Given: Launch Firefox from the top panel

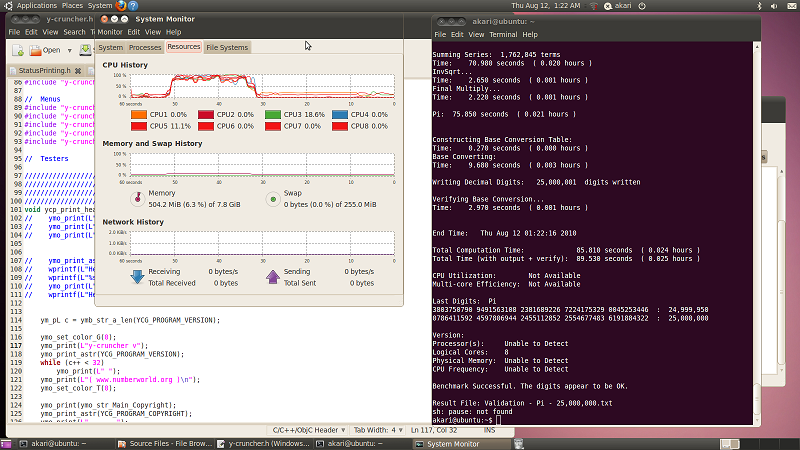Looking at the screenshot, I should (x=121, y=5).
